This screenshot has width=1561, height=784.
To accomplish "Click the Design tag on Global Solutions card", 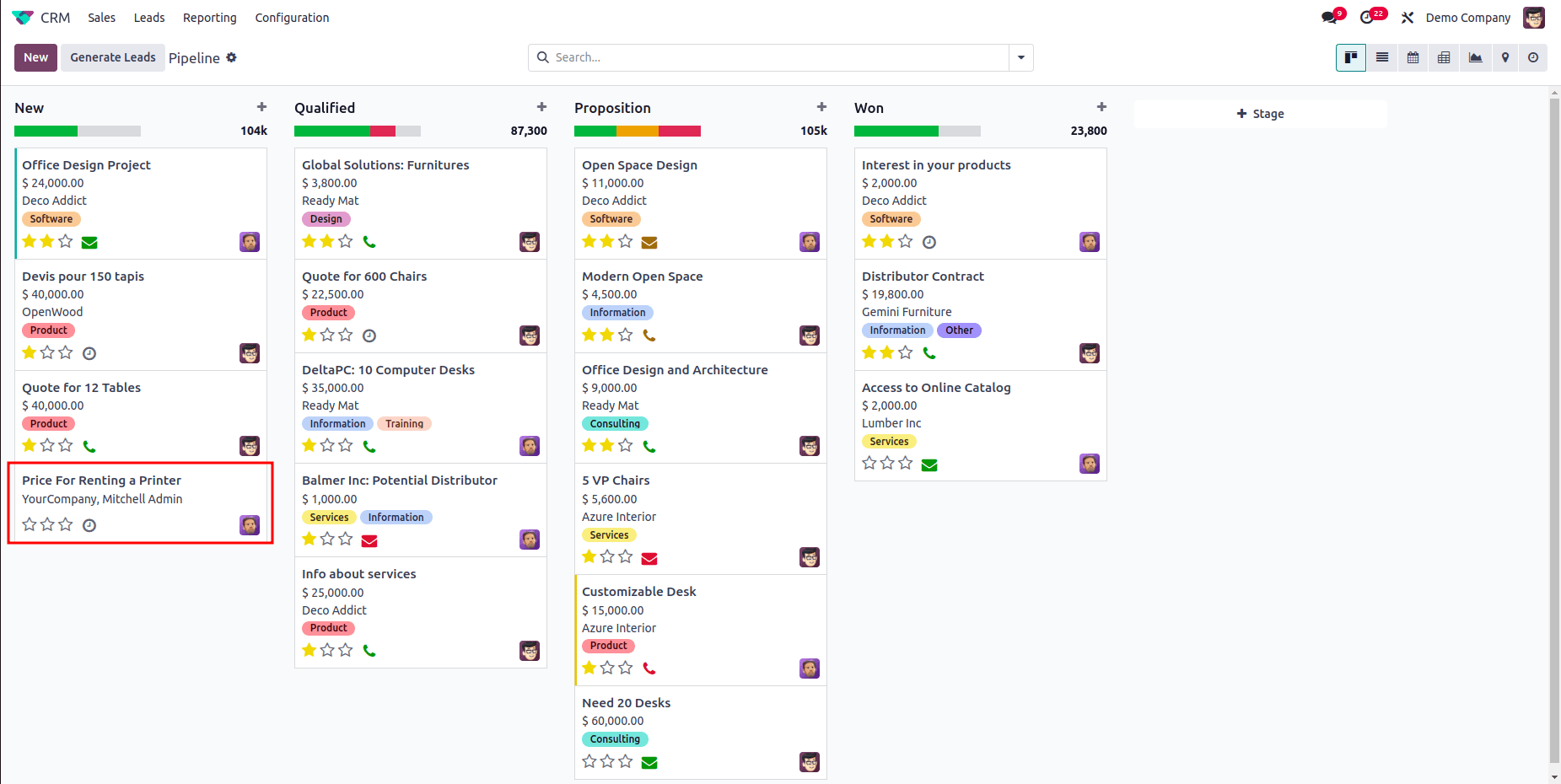I will pyautogui.click(x=326, y=219).
